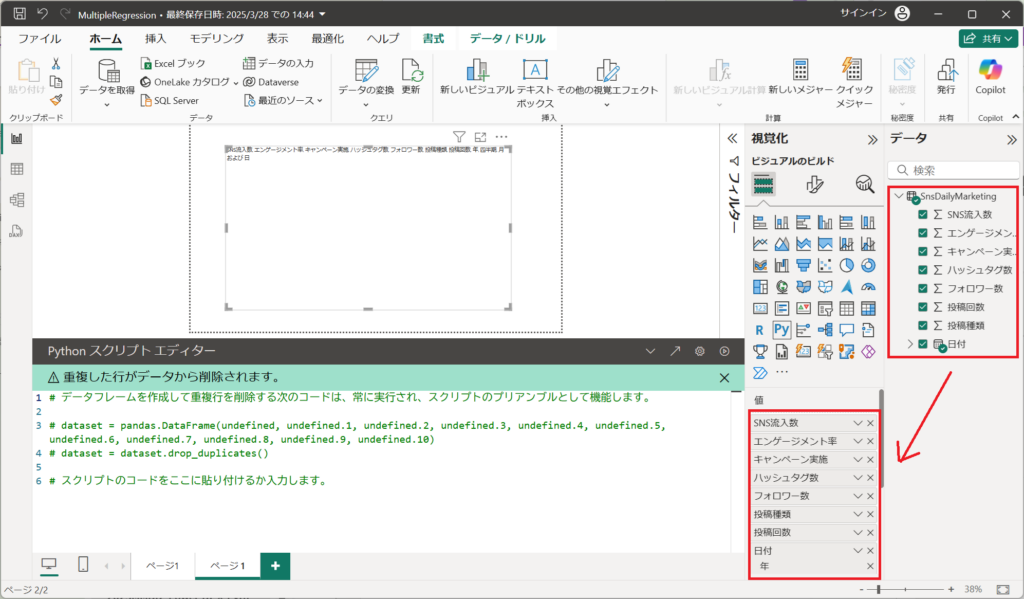Select the Power Apps visual icon
The image size is (1024, 599).
click(868, 351)
